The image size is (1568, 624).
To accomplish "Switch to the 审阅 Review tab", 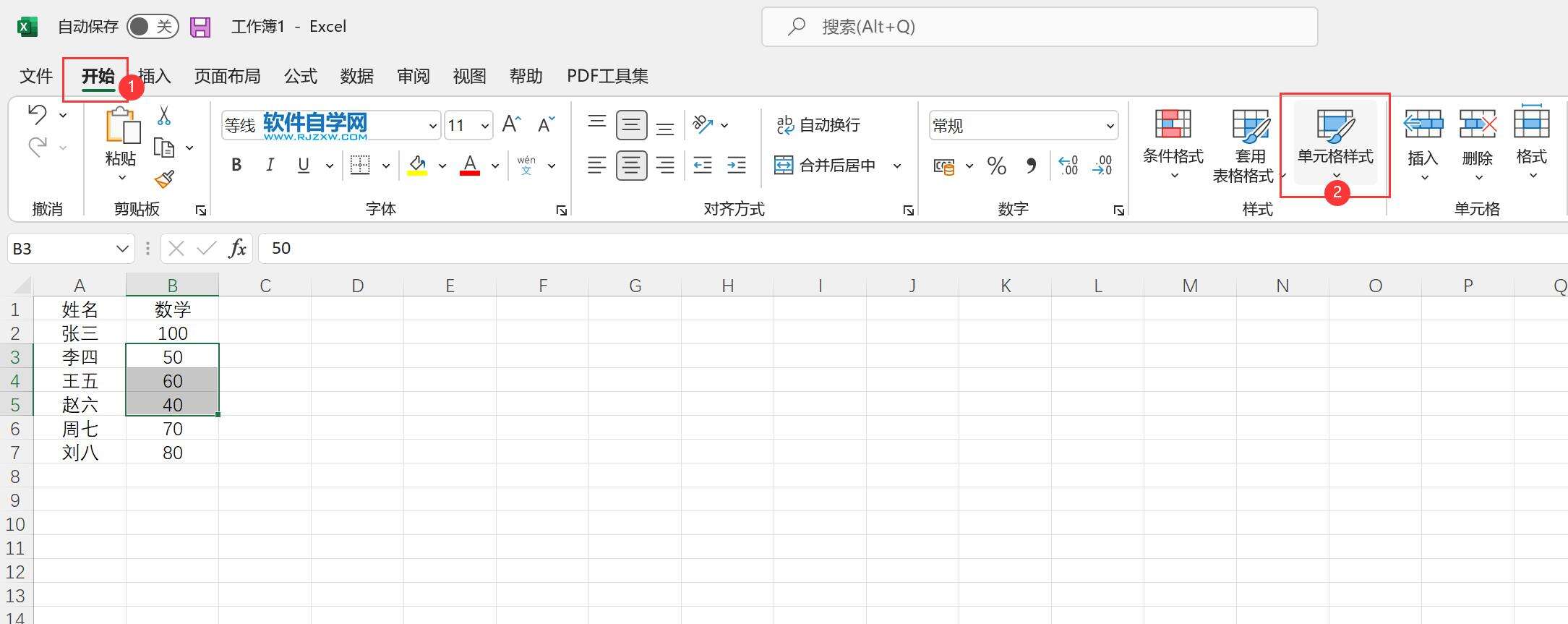I will point(414,76).
